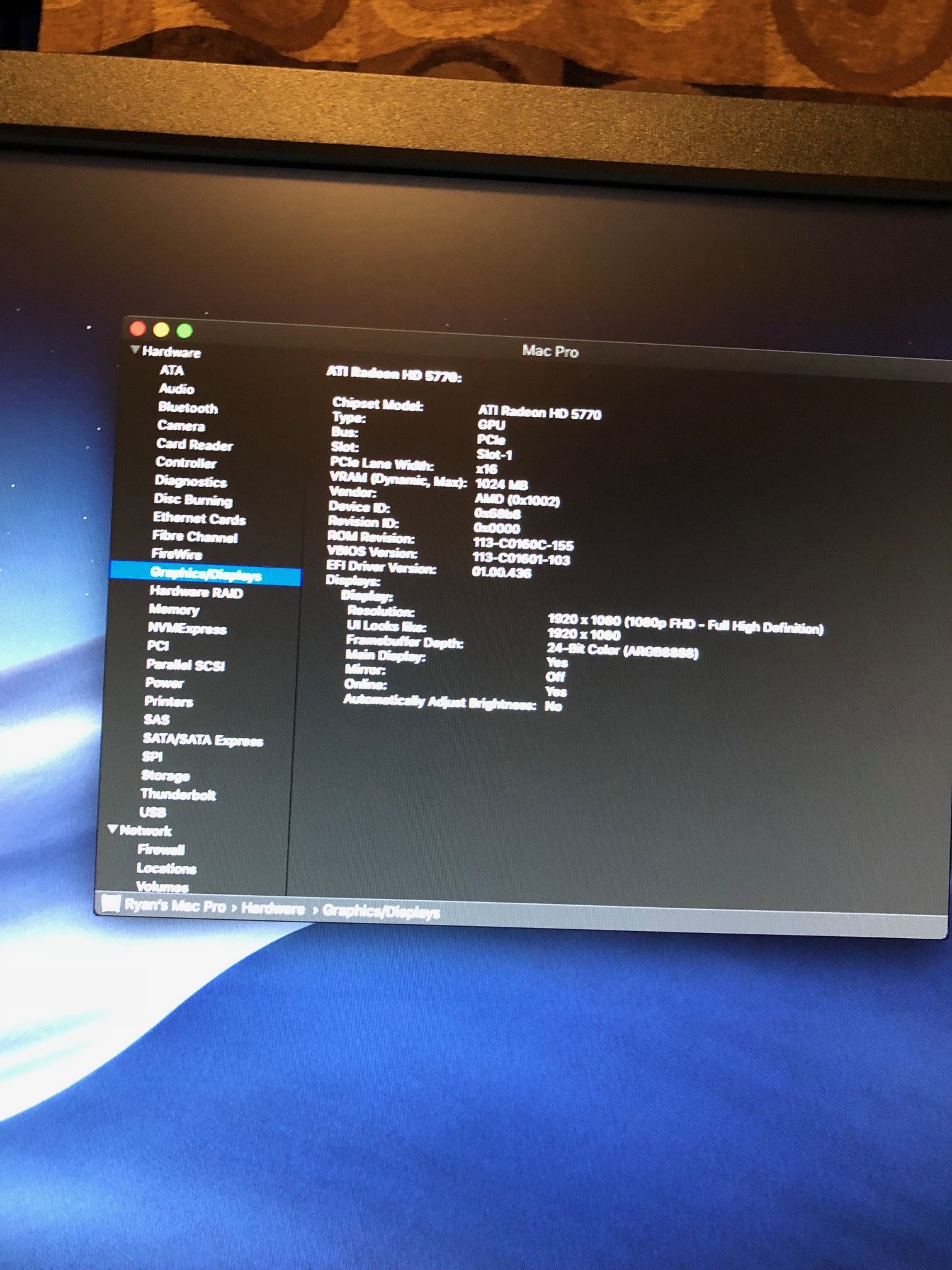This screenshot has height=1270, width=952.
Task: Open the Diagnostics entry
Action: 191,482
